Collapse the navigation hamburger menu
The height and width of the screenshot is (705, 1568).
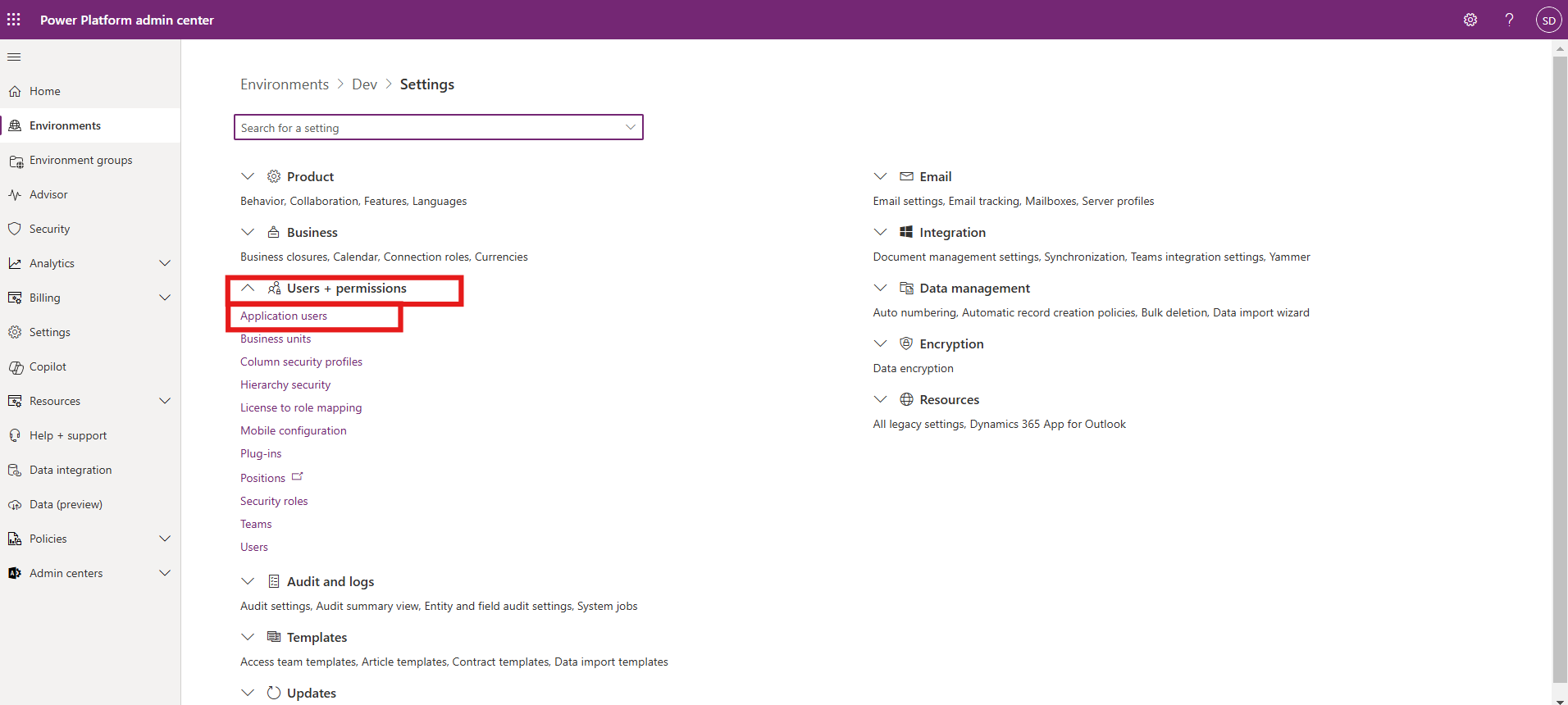[x=14, y=57]
